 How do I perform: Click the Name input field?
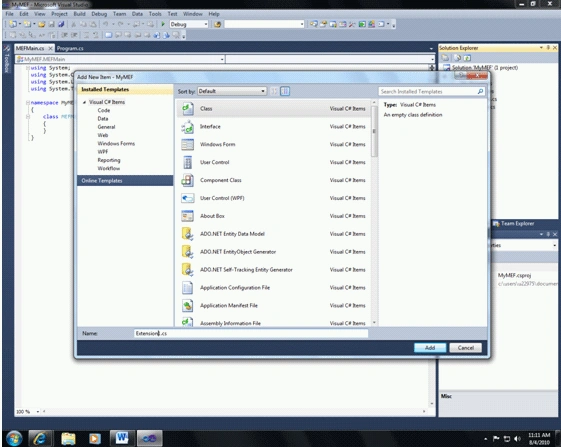point(251,334)
